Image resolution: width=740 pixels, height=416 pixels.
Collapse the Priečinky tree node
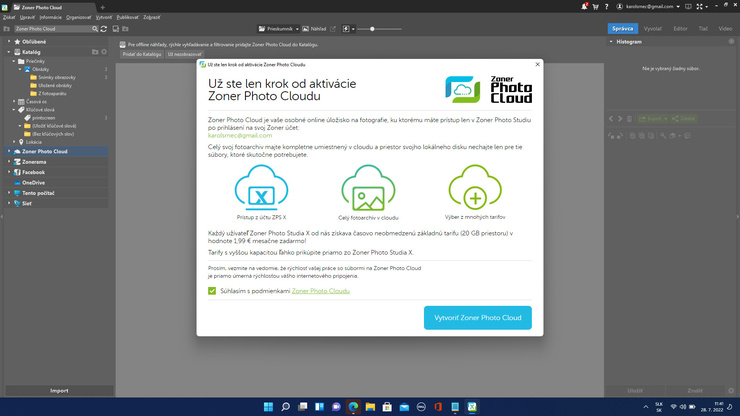[x=14, y=61]
